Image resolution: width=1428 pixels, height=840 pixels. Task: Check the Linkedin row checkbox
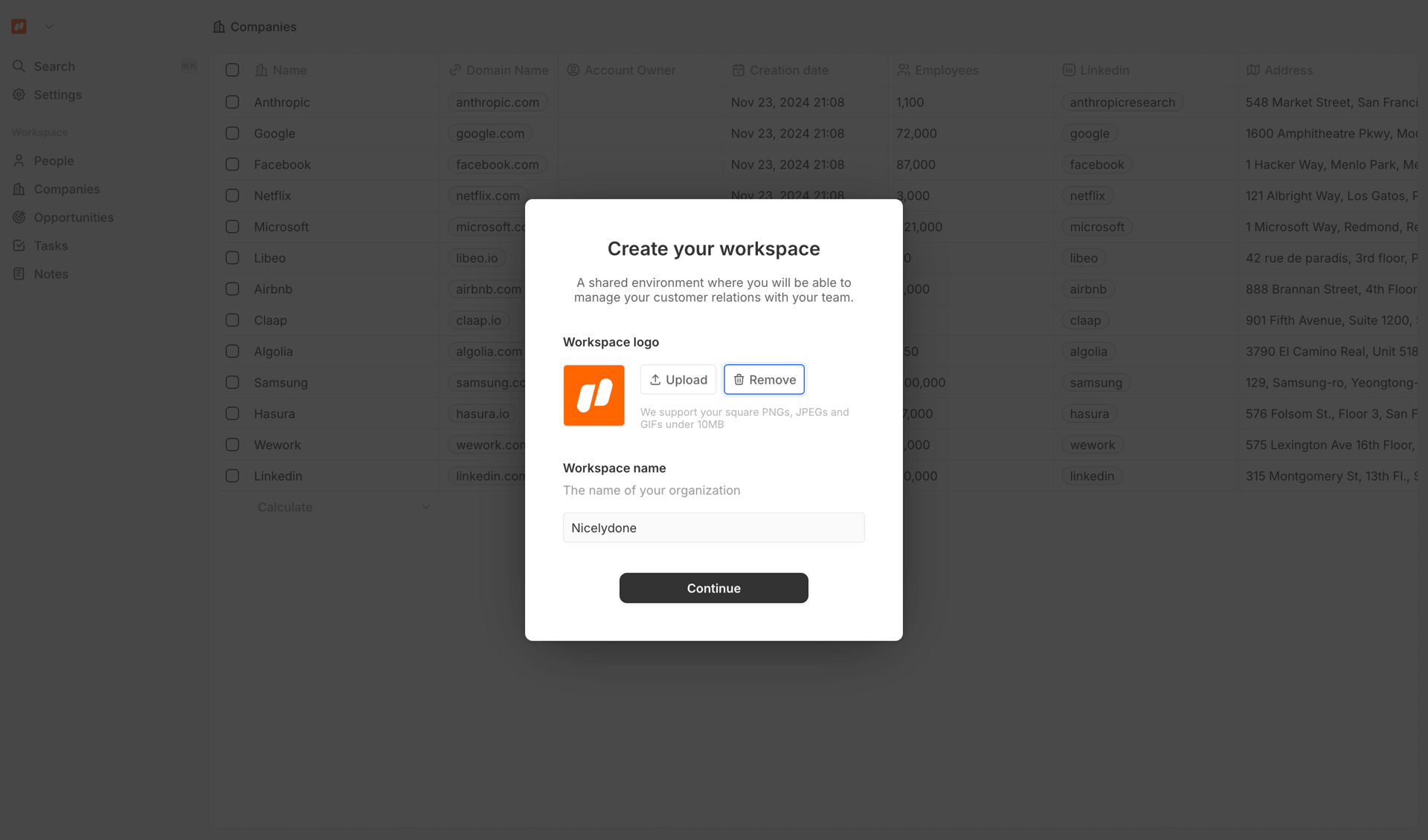(x=232, y=476)
